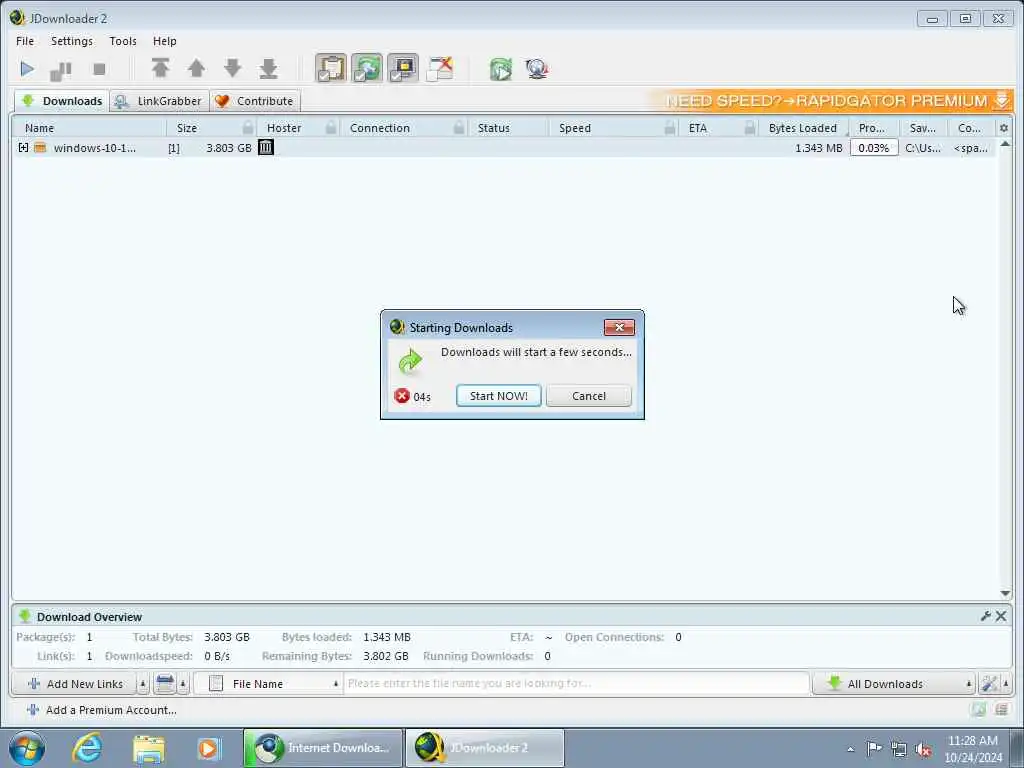Switch to the LinkGrabber tab
The width and height of the screenshot is (1024, 768).
pyautogui.click(x=159, y=101)
